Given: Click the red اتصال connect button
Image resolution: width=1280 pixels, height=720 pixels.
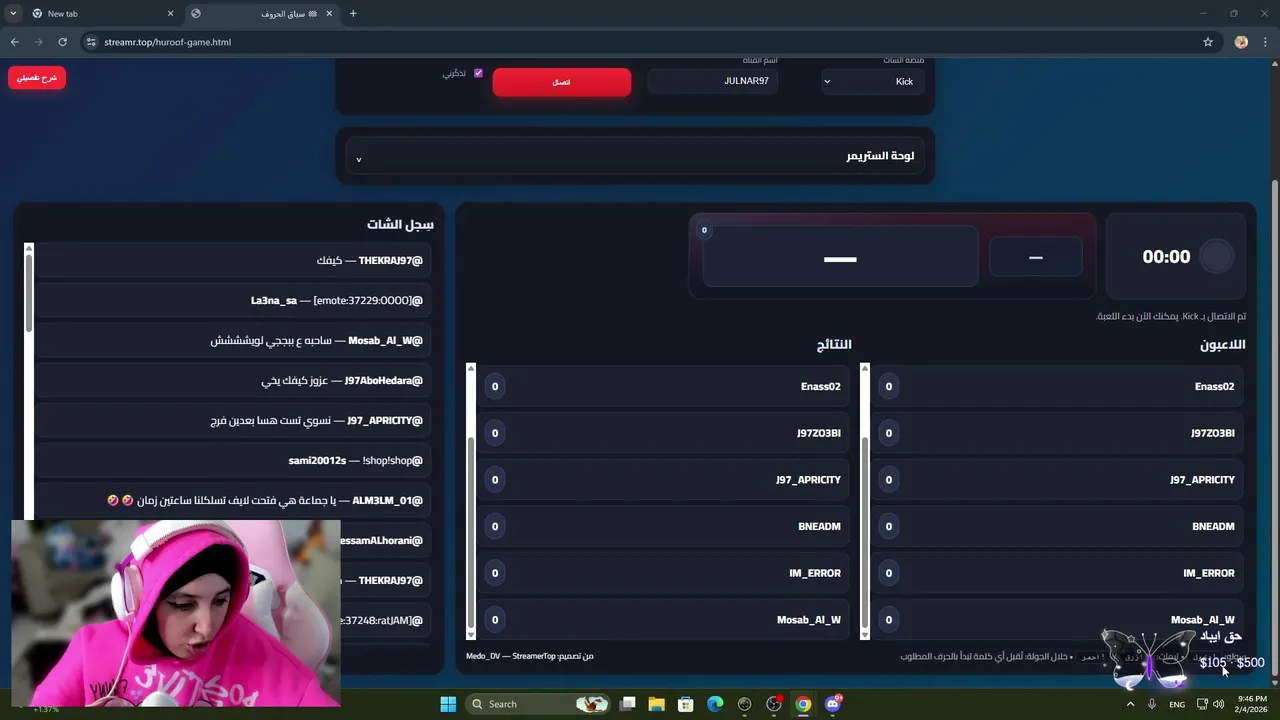Looking at the screenshot, I should click(x=561, y=82).
